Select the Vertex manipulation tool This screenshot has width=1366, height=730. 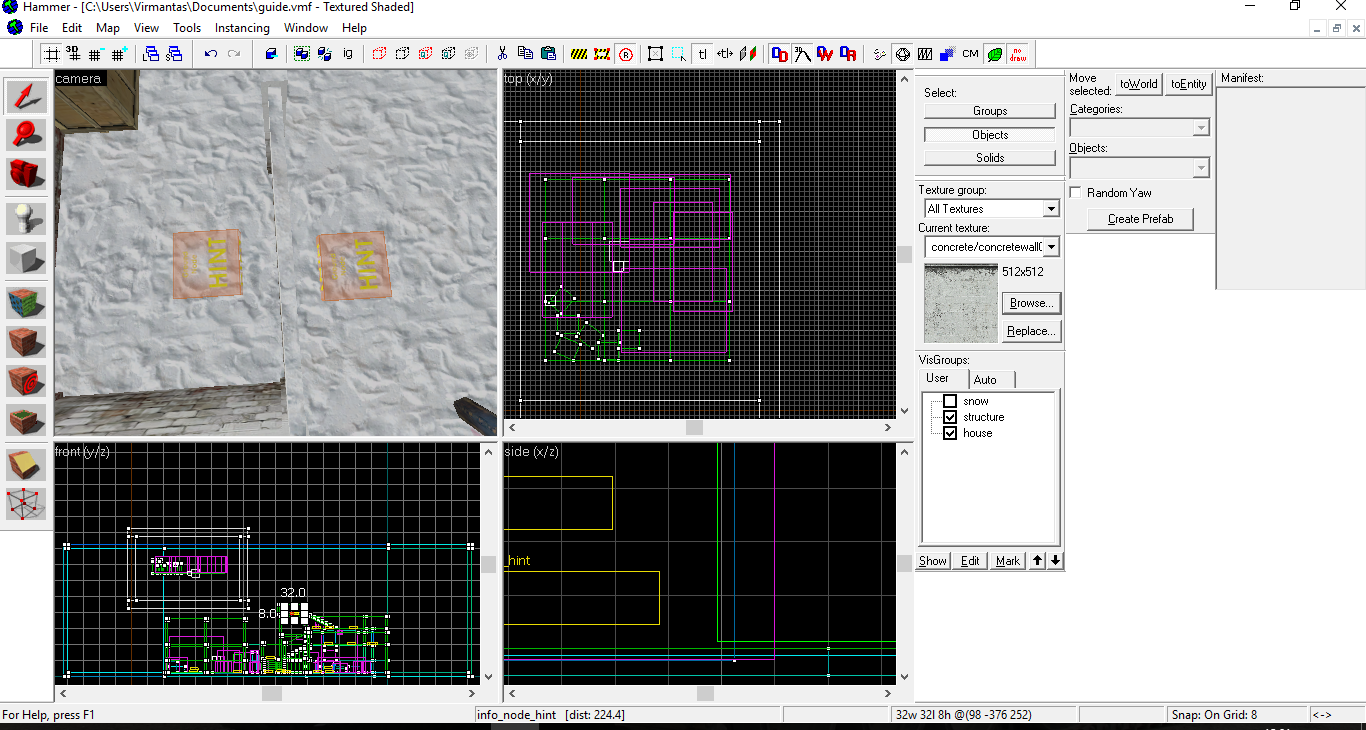pyautogui.click(x=26, y=504)
